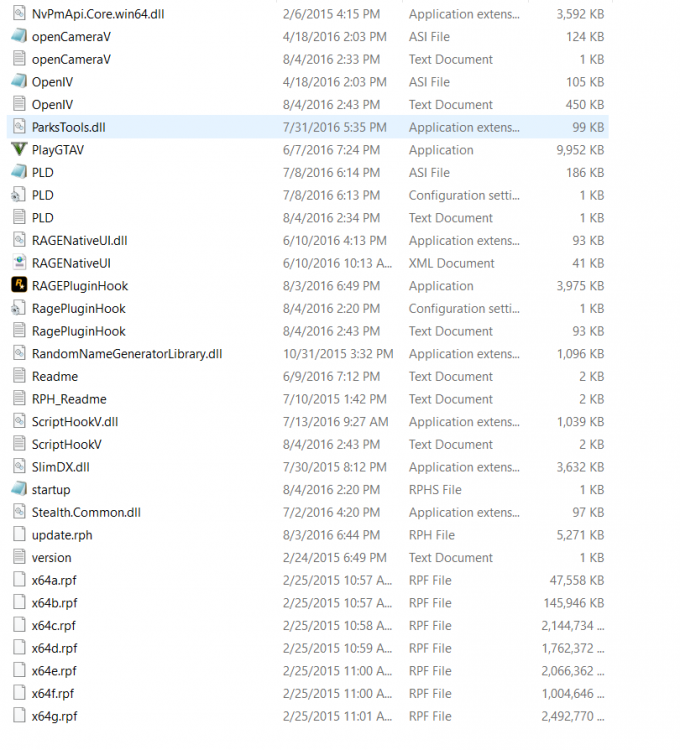Select the file name 'Stealth.Common.dll'
680x750 pixels.
(x=86, y=513)
